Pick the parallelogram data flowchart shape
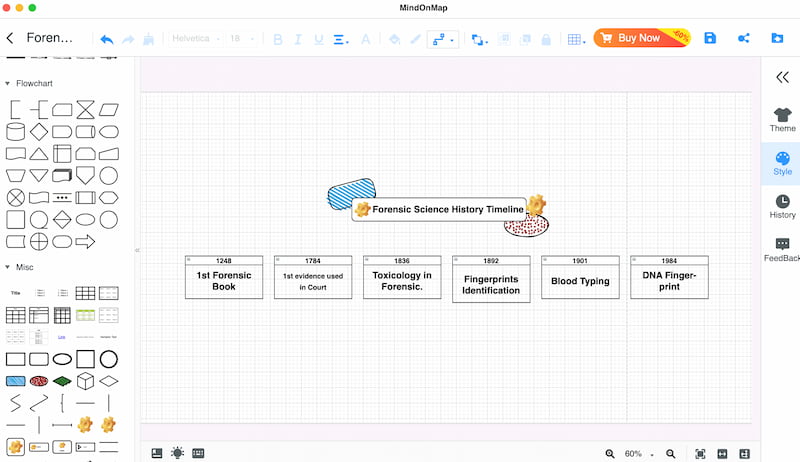This screenshot has height=462, width=800. pos(109,110)
